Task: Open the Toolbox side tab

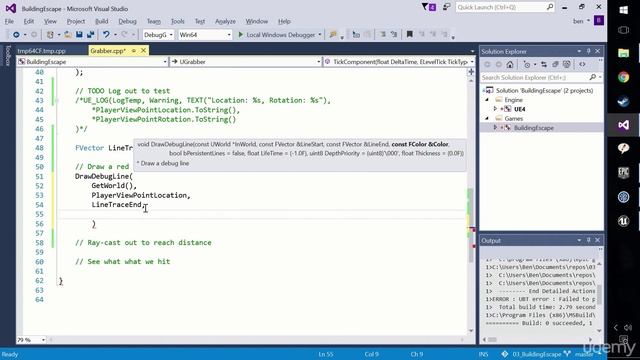Action: click(7, 56)
